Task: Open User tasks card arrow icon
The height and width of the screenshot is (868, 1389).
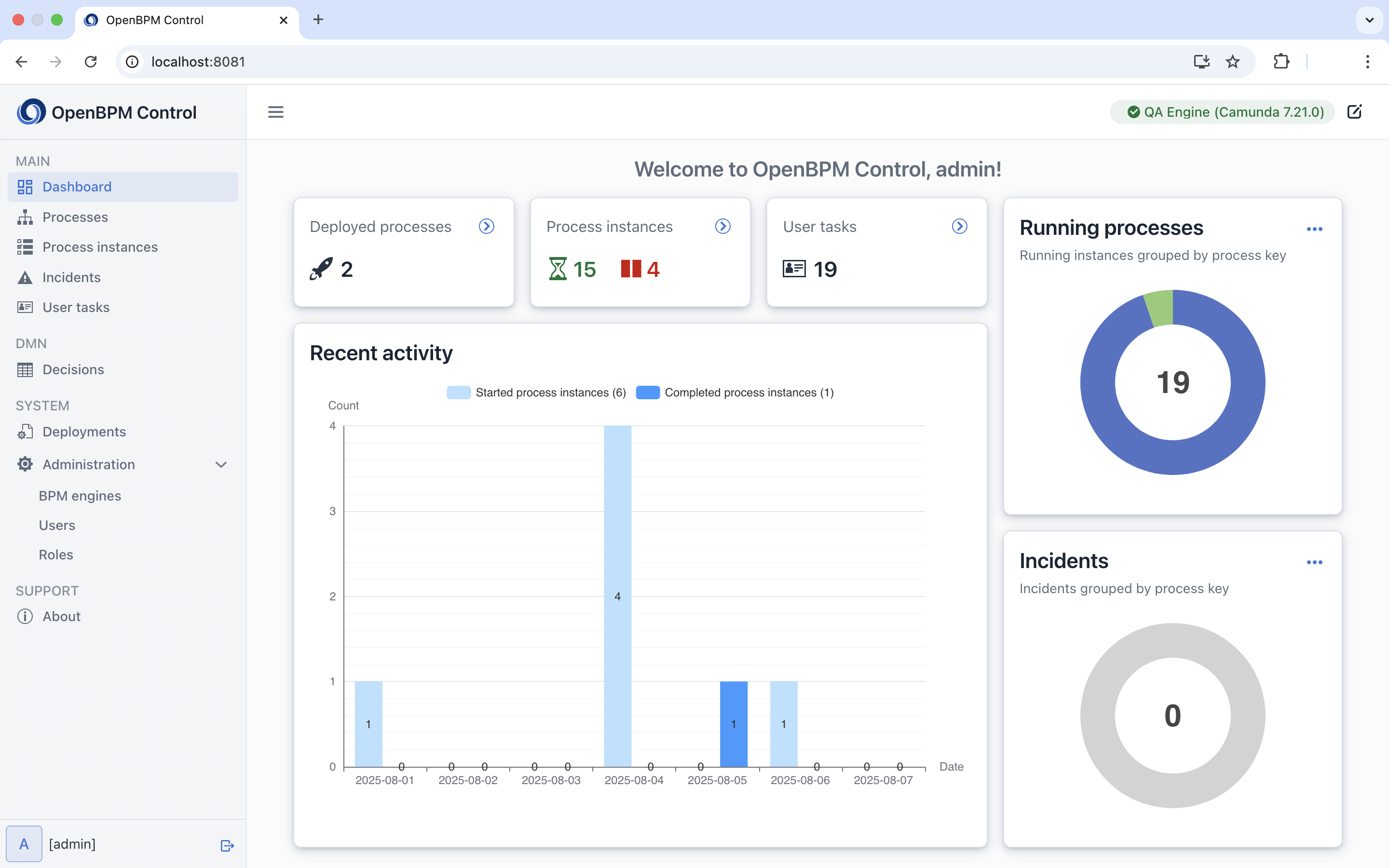Action: 959,226
